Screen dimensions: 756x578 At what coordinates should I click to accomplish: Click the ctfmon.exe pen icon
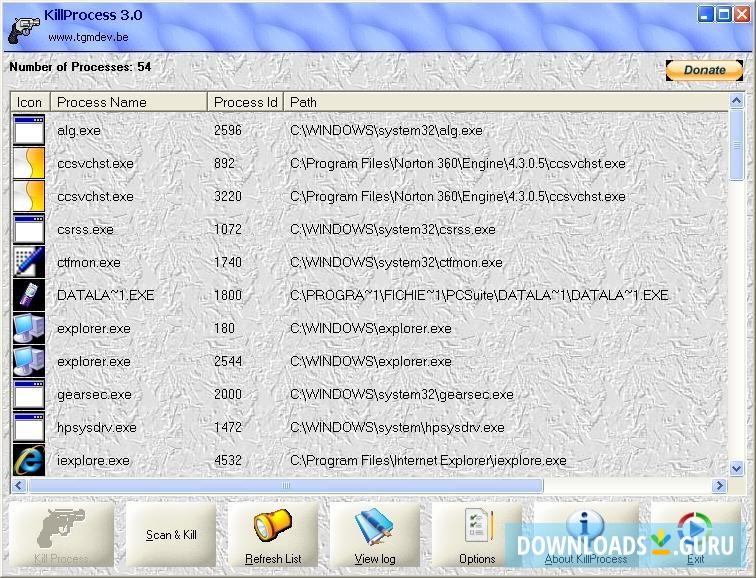[x=29, y=262]
